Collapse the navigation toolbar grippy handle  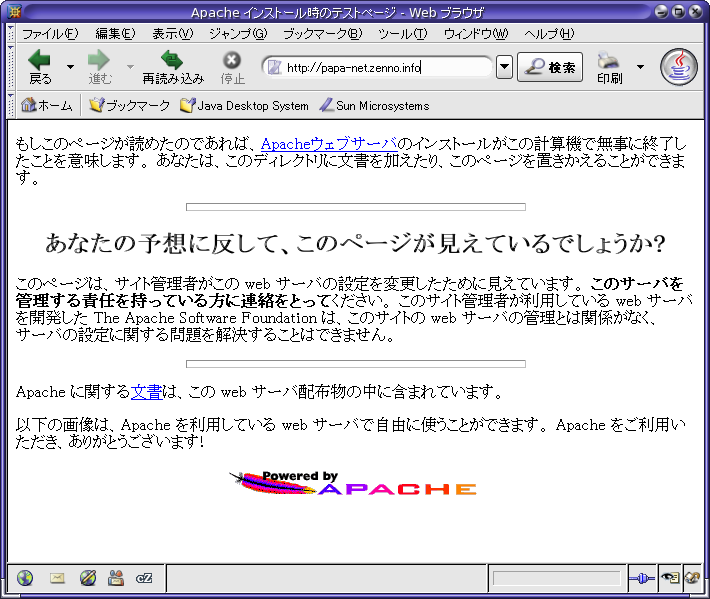11,67
